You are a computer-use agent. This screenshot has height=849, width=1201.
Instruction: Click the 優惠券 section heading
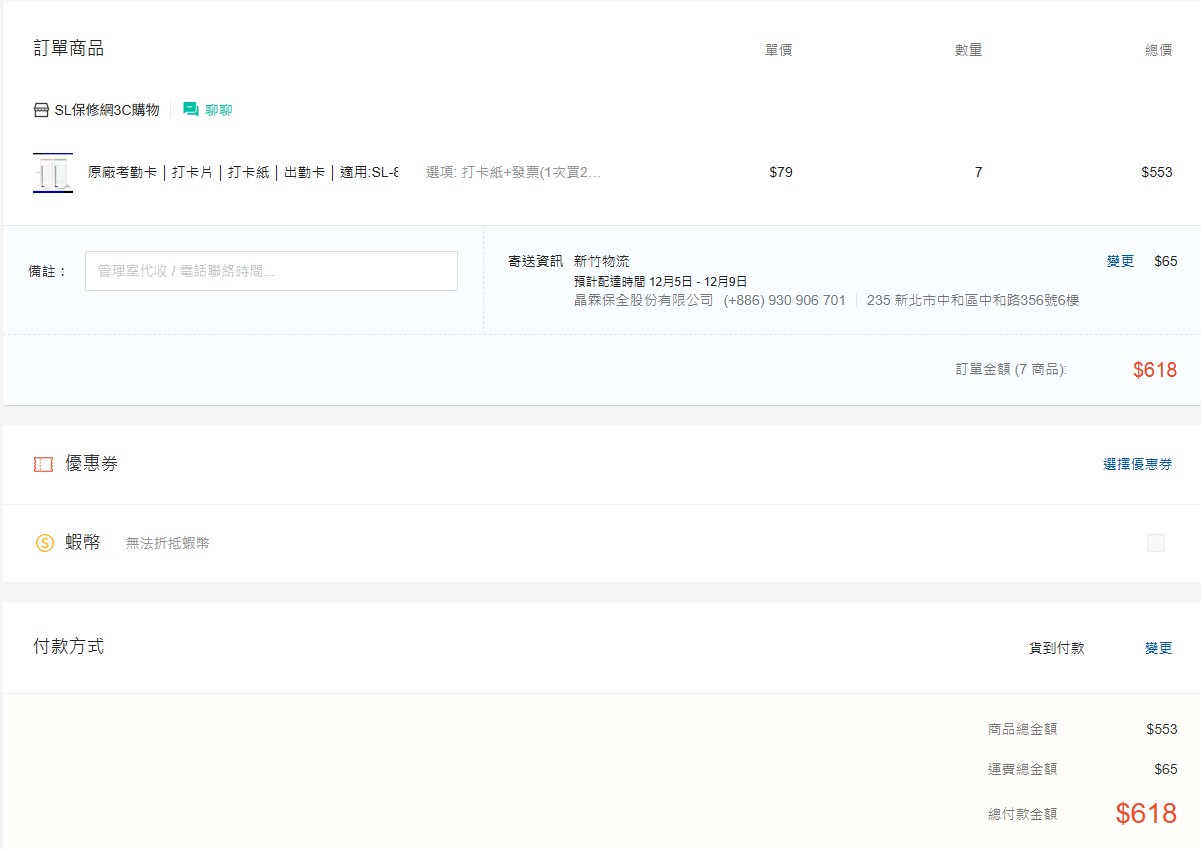(91, 464)
